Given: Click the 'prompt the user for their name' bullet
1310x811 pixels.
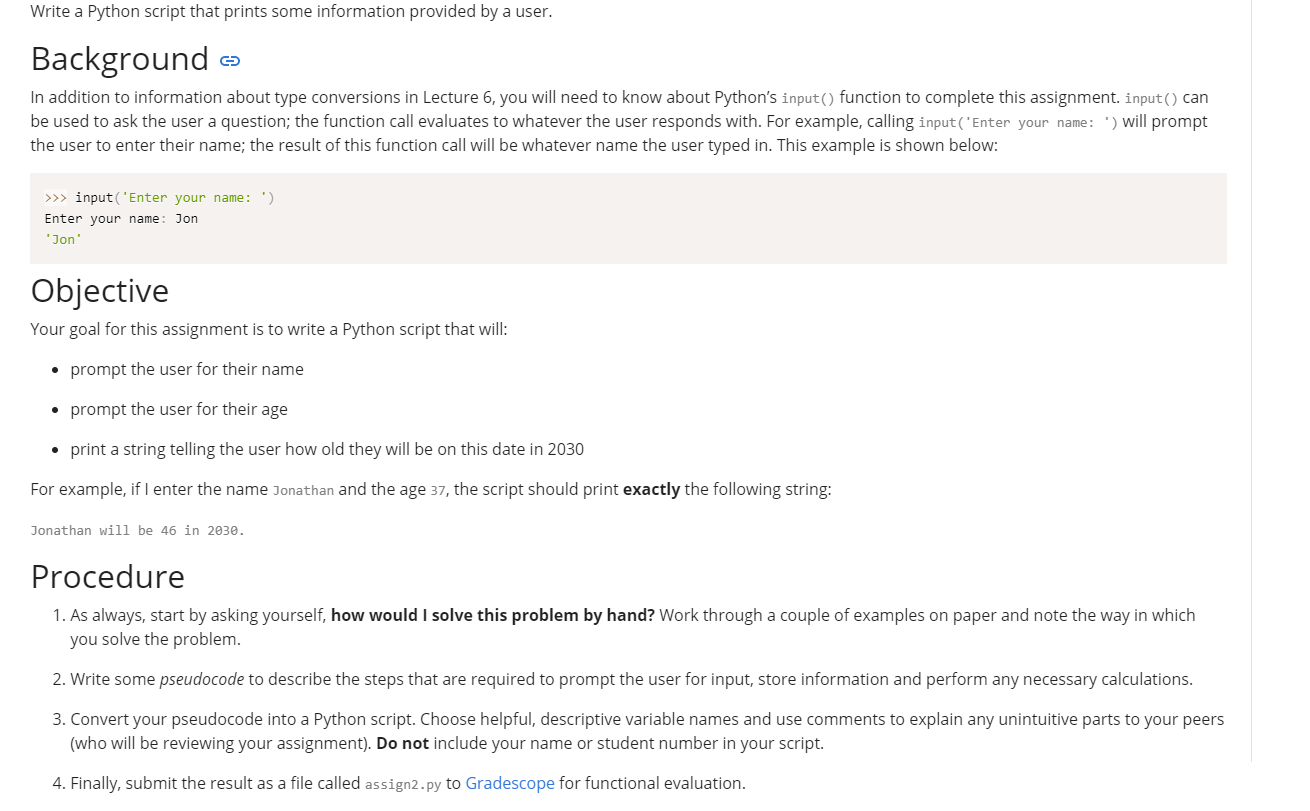Looking at the screenshot, I should click(x=187, y=369).
